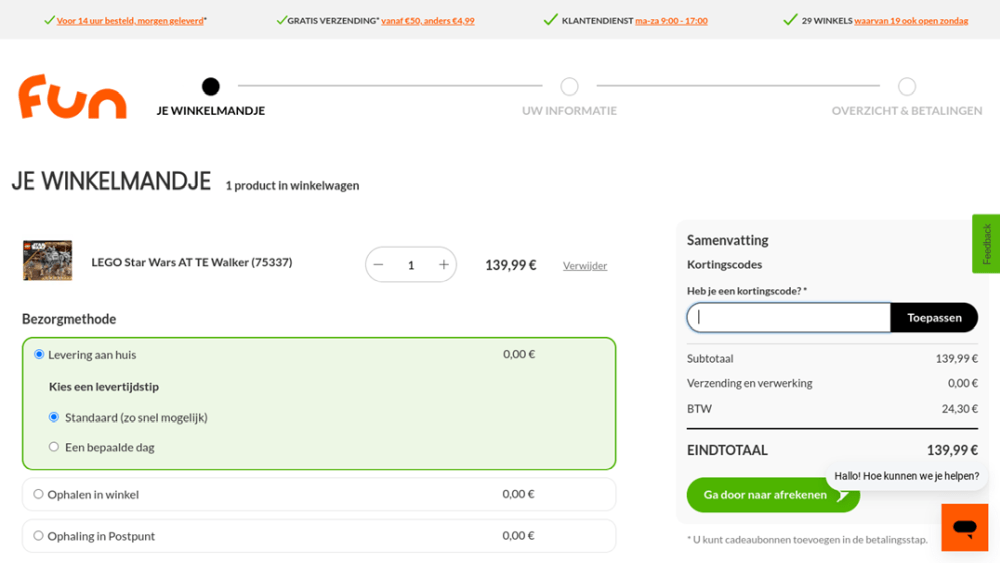Focus the kortingscode input field
Image resolution: width=1000 pixels, height=563 pixels.
[788, 318]
